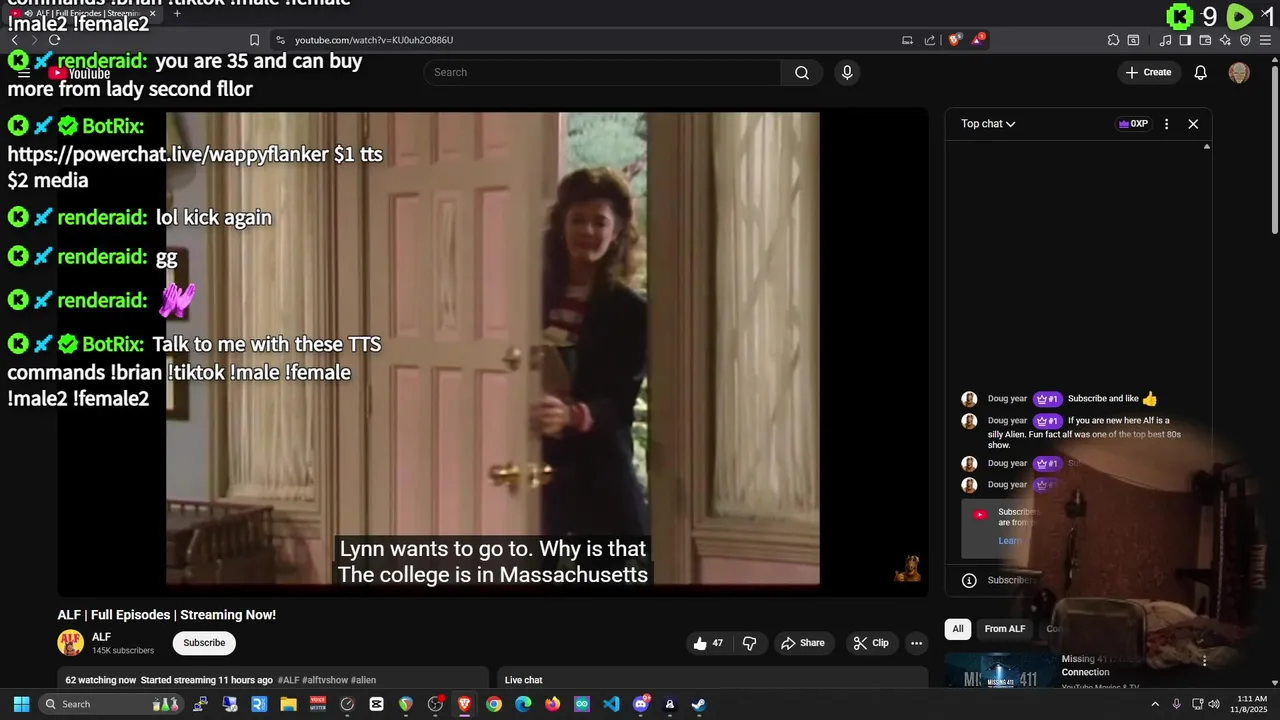
Task: Open the Brave playlist music note icon
Action: tap(1165, 40)
